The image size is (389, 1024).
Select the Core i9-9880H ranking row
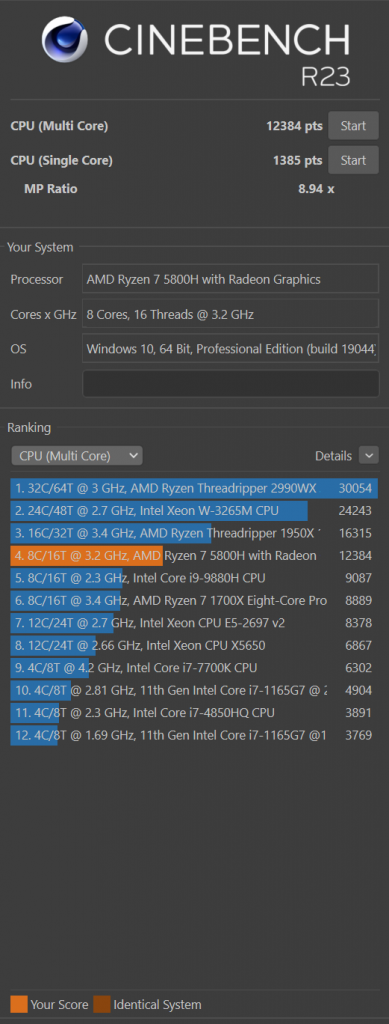click(x=194, y=578)
